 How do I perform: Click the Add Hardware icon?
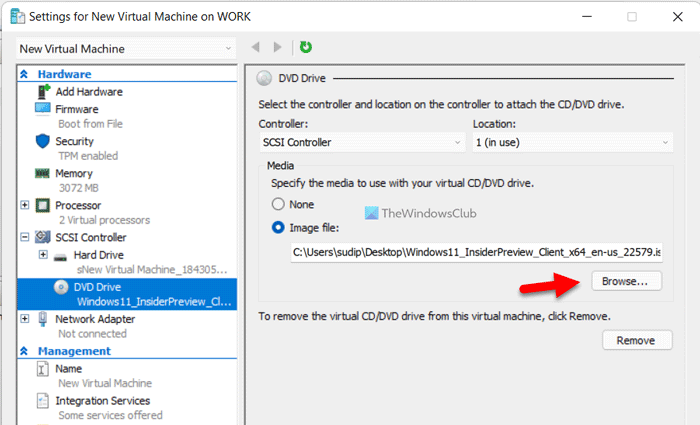43,92
